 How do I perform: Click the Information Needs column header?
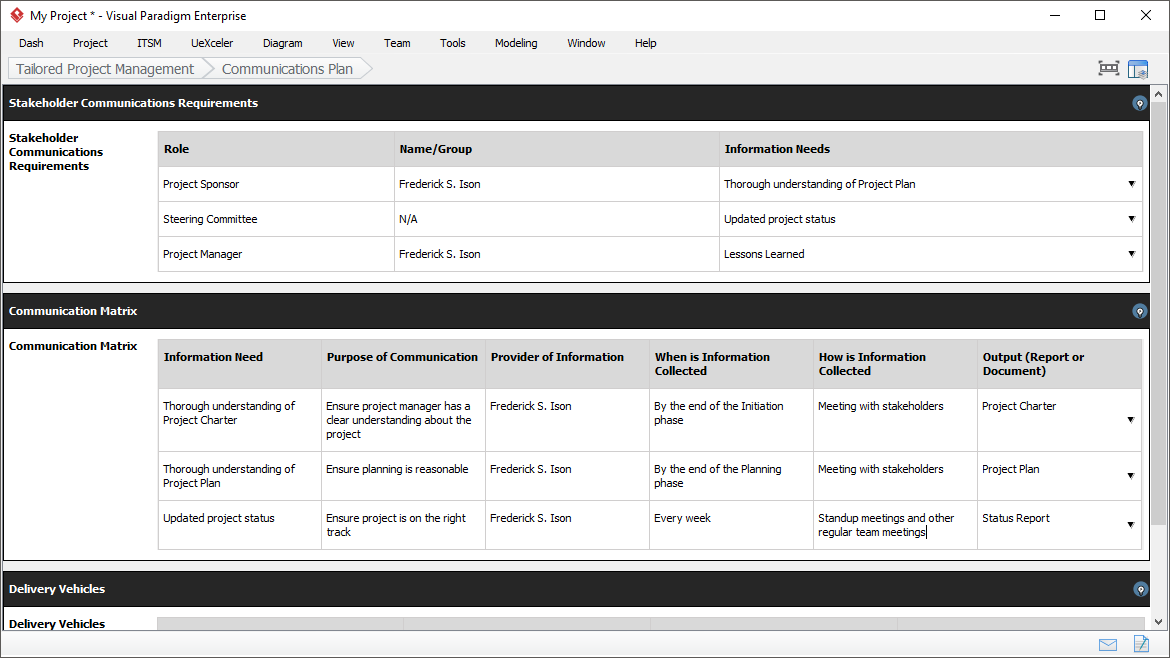click(931, 149)
